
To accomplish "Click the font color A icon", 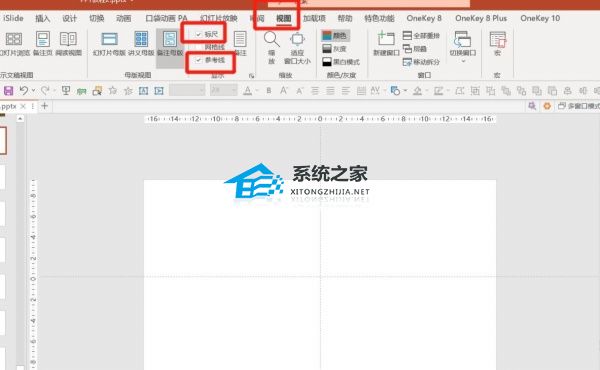I will pos(248,91).
